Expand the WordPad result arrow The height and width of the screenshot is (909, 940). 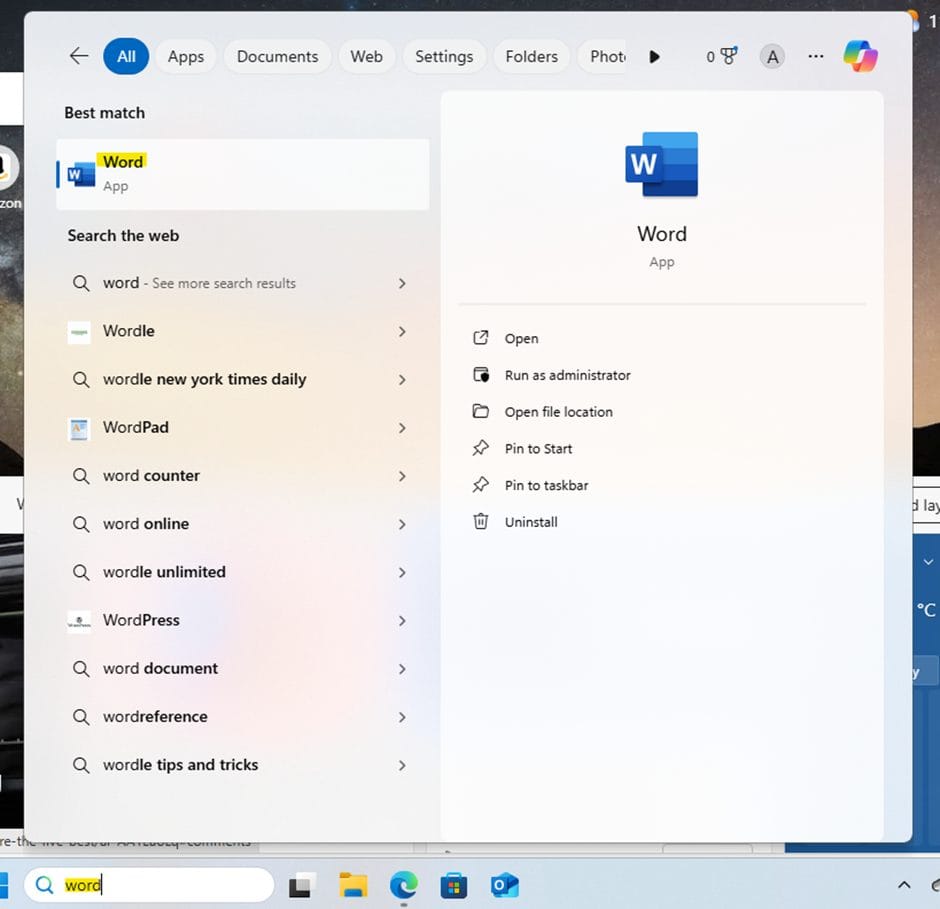click(402, 428)
